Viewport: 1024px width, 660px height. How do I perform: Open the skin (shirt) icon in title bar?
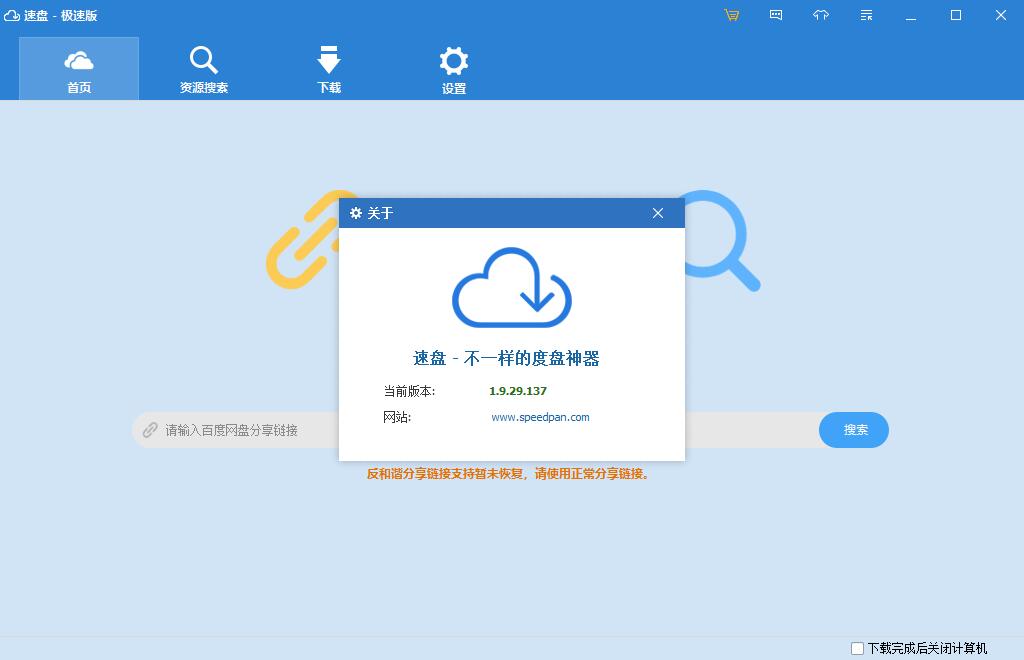click(x=821, y=15)
